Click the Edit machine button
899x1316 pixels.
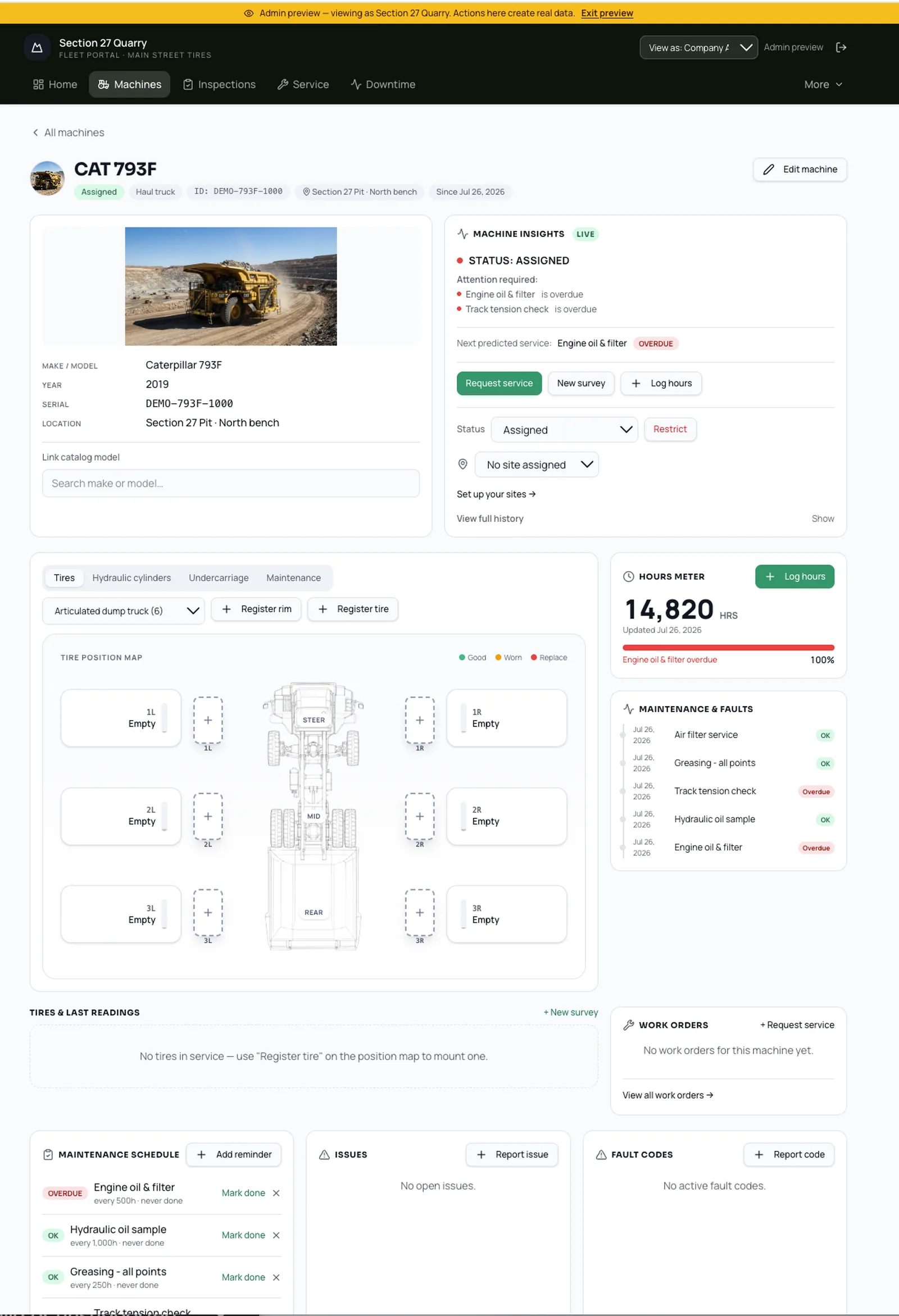tap(800, 169)
